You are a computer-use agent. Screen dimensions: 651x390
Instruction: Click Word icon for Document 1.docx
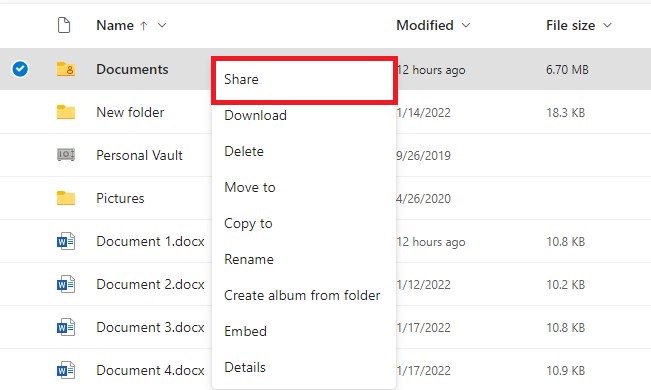click(x=66, y=241)
